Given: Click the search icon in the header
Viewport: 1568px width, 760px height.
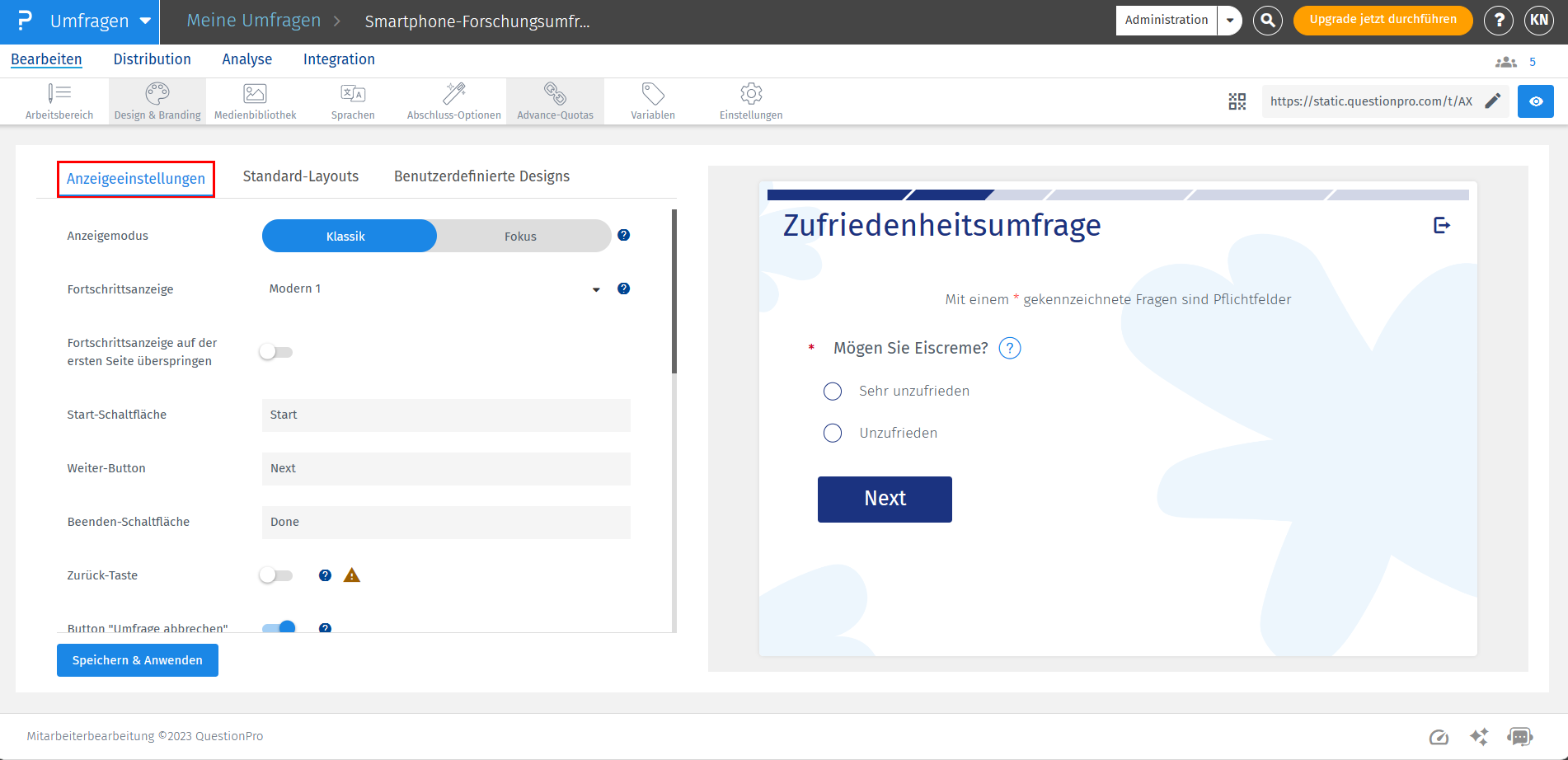Looking at the screenshot, I should point(1267,21).
